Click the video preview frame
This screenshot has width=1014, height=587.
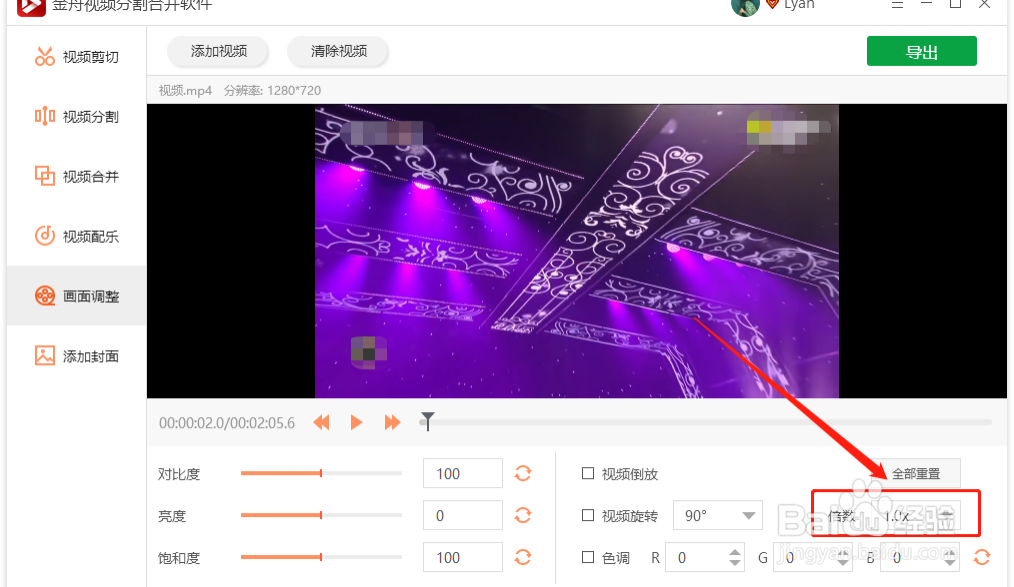pos(577,251)
